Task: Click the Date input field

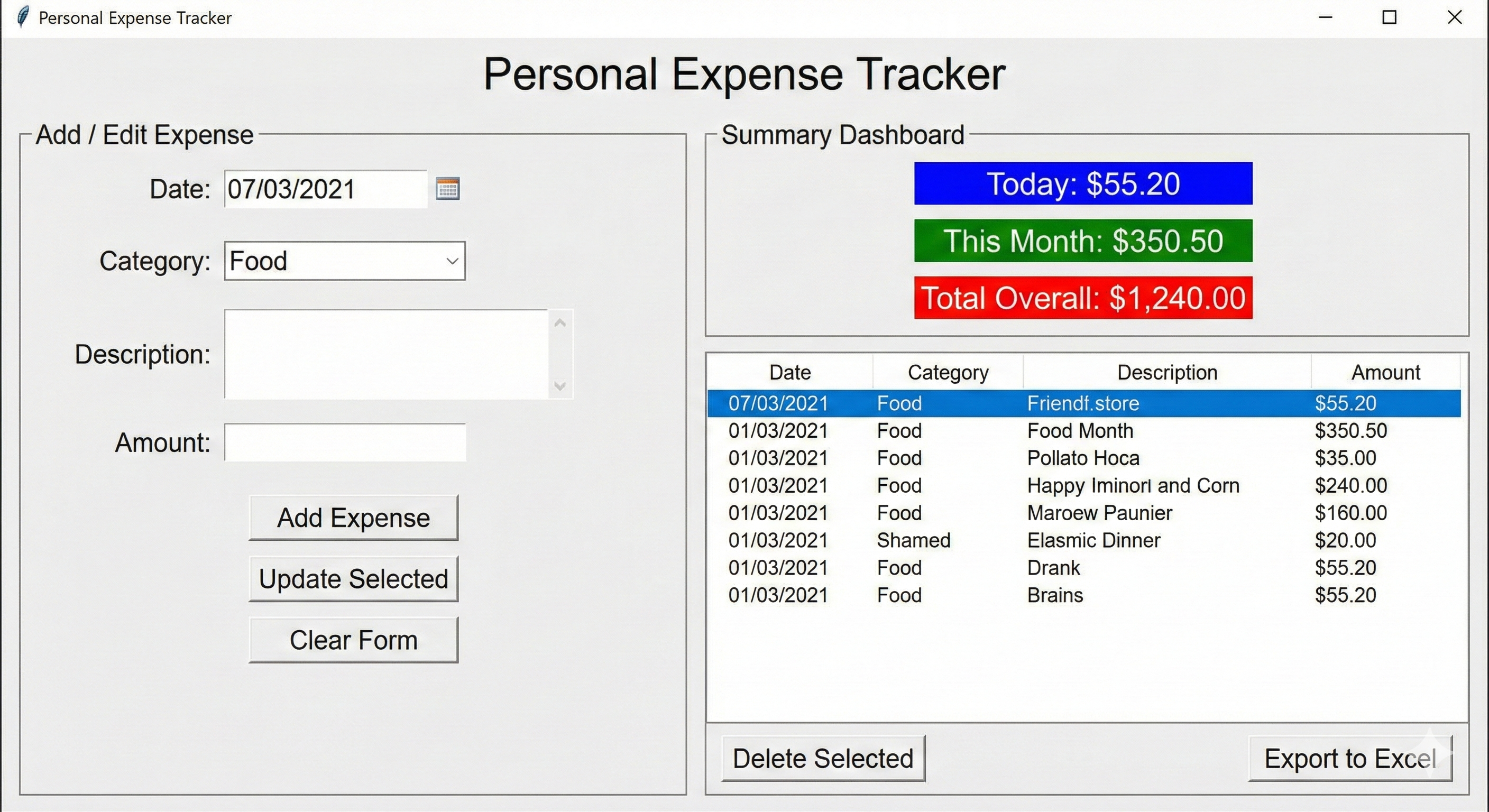Action: tap(325, 189)
